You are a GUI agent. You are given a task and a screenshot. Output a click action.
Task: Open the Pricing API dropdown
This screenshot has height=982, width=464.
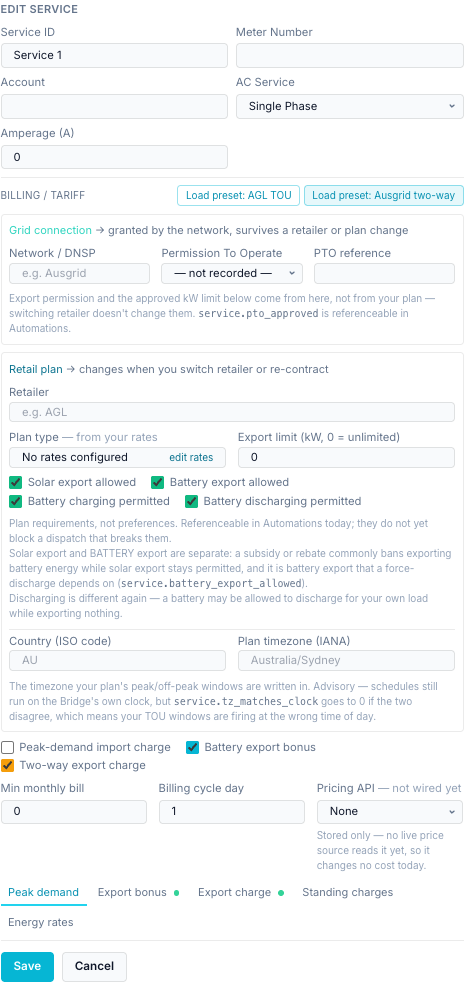pos(390,812)
